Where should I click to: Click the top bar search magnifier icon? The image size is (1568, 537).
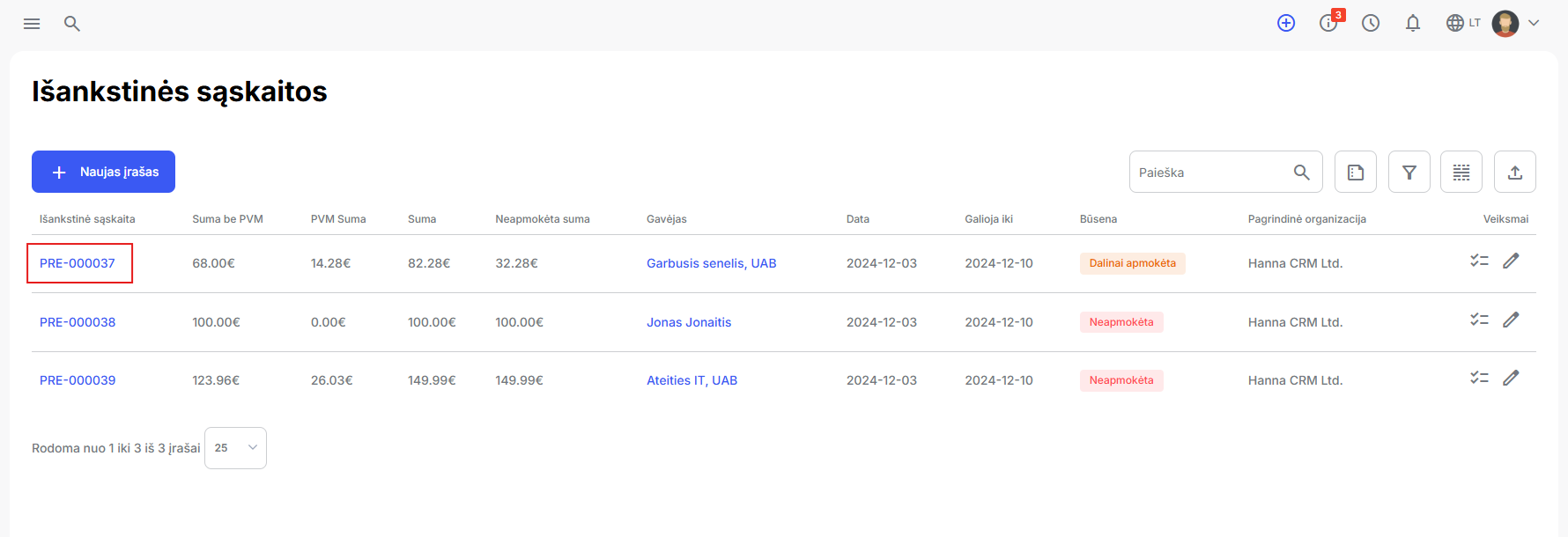pos(72,24)
